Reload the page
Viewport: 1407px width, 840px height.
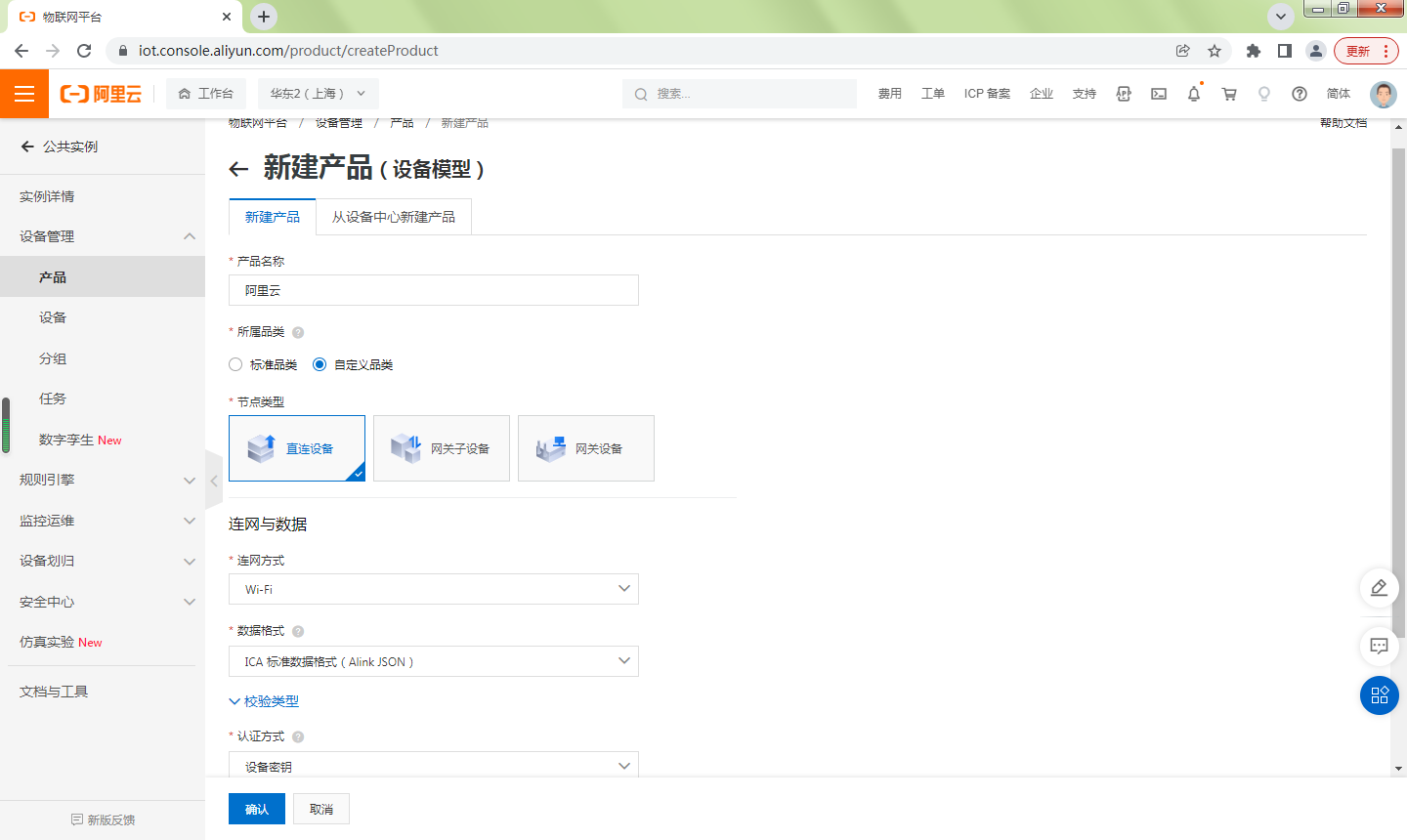(84, 51)
